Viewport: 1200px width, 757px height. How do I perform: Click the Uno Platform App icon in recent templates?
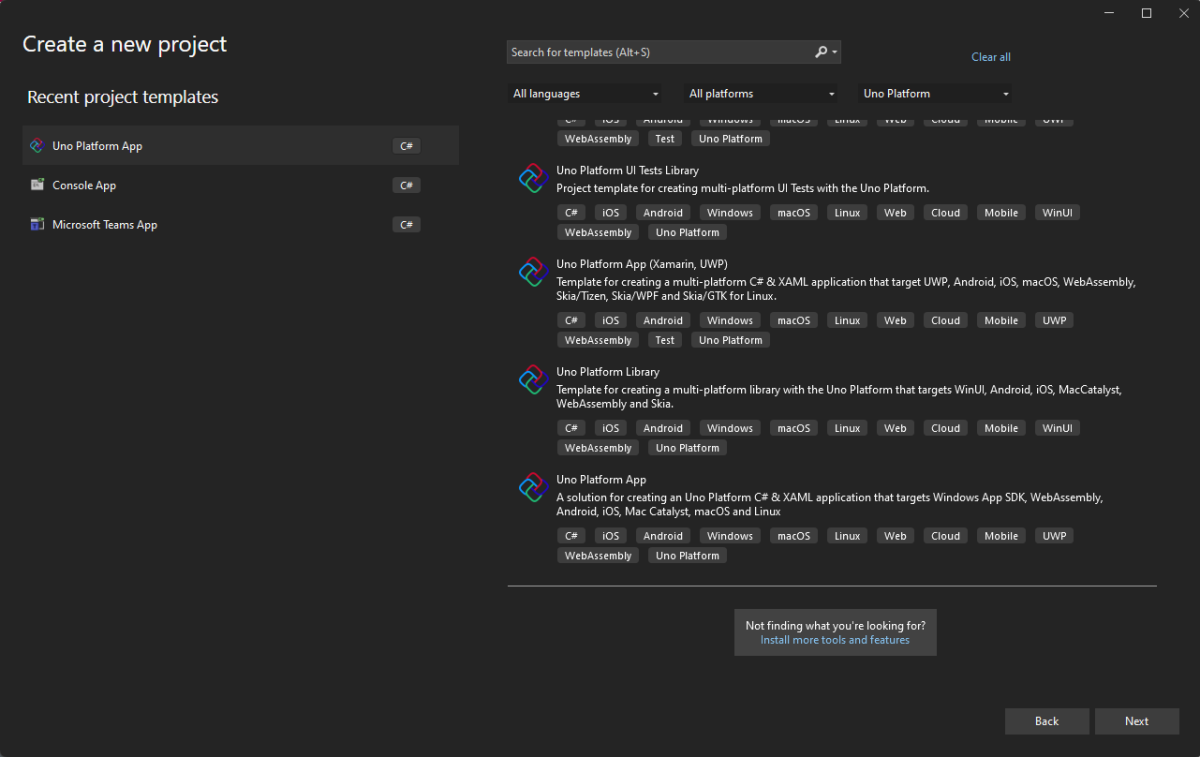37,145
